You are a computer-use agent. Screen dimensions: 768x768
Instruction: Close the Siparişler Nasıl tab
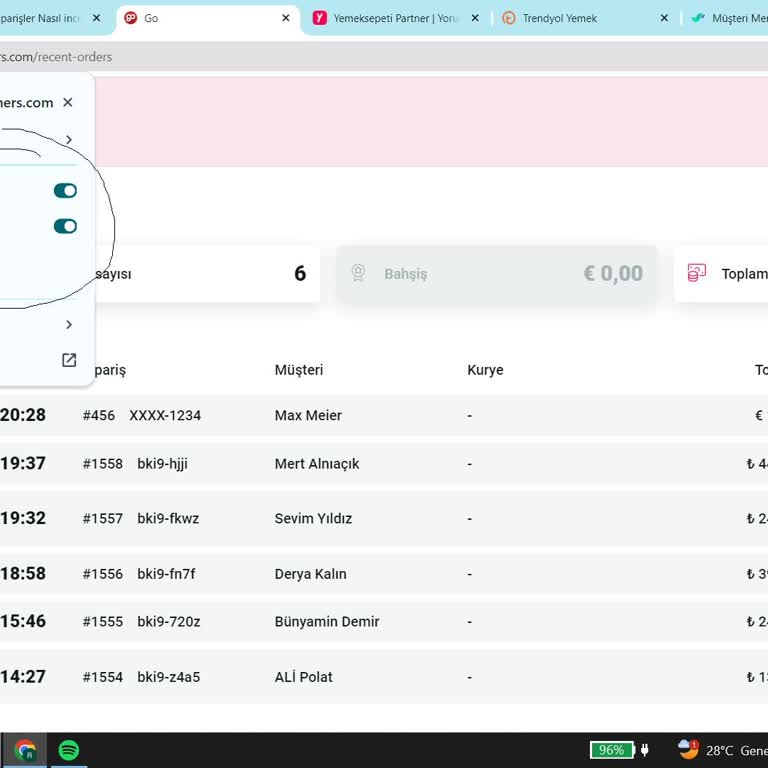(x=96, y=18)
